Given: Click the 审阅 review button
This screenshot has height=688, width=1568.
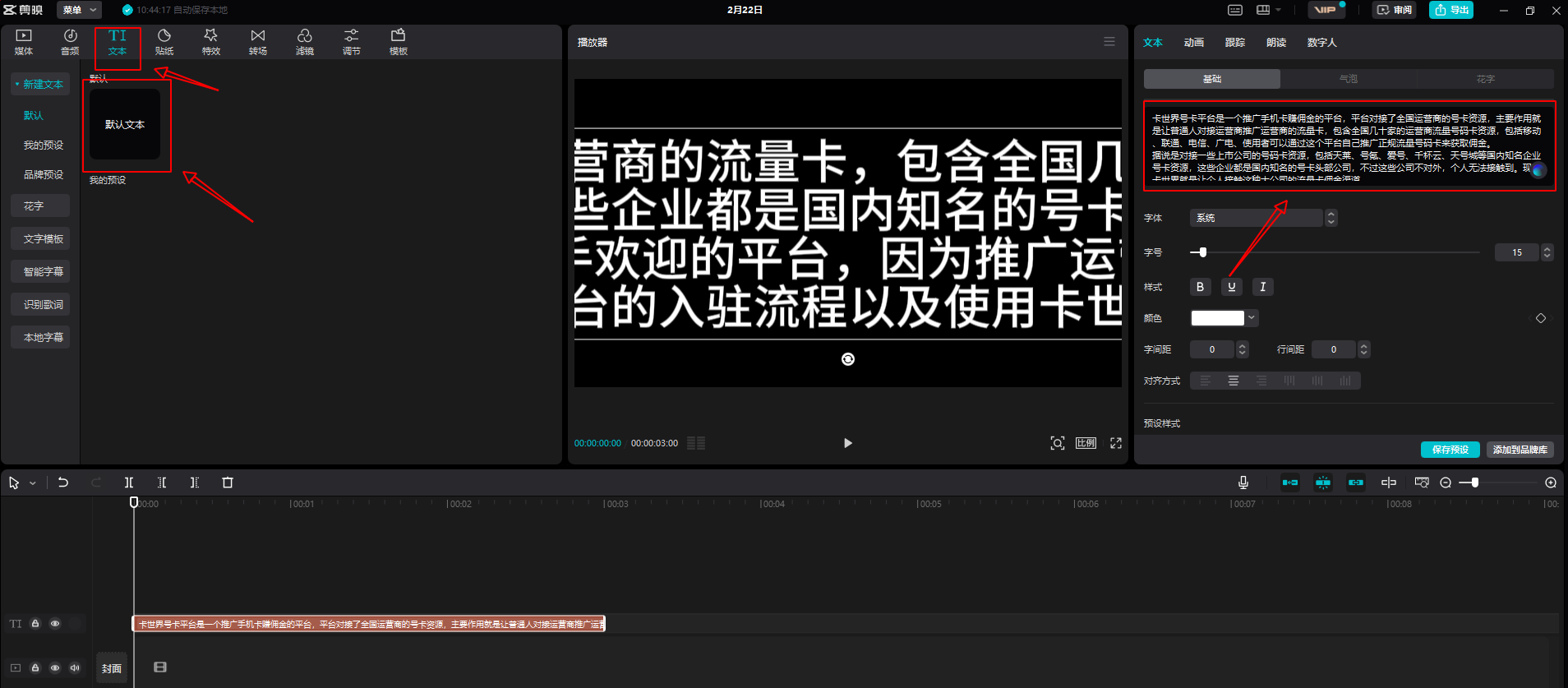Looking at the screenshot, I should 1394,10.
